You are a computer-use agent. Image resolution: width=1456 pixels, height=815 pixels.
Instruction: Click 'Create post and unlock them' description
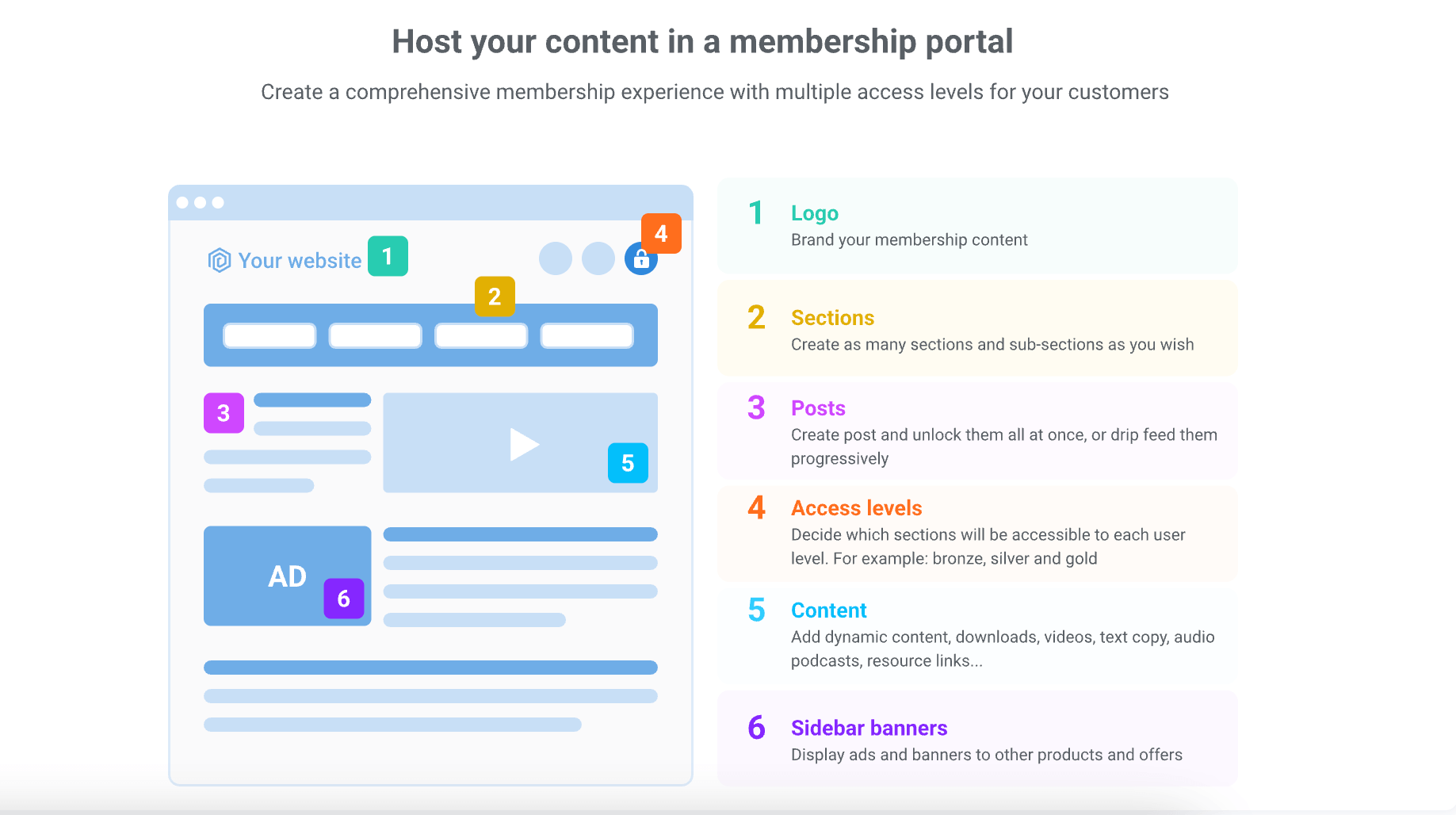[1004, 446]
